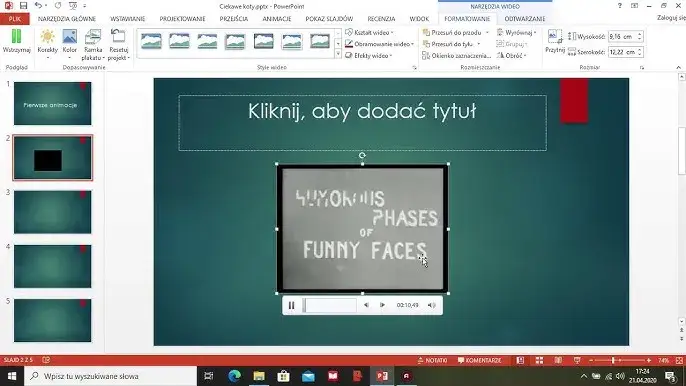Switch to ODTWARZANIE playback tab
This screenshot has width=686, height=386.
pyautogui.click(x=525, y=19)
